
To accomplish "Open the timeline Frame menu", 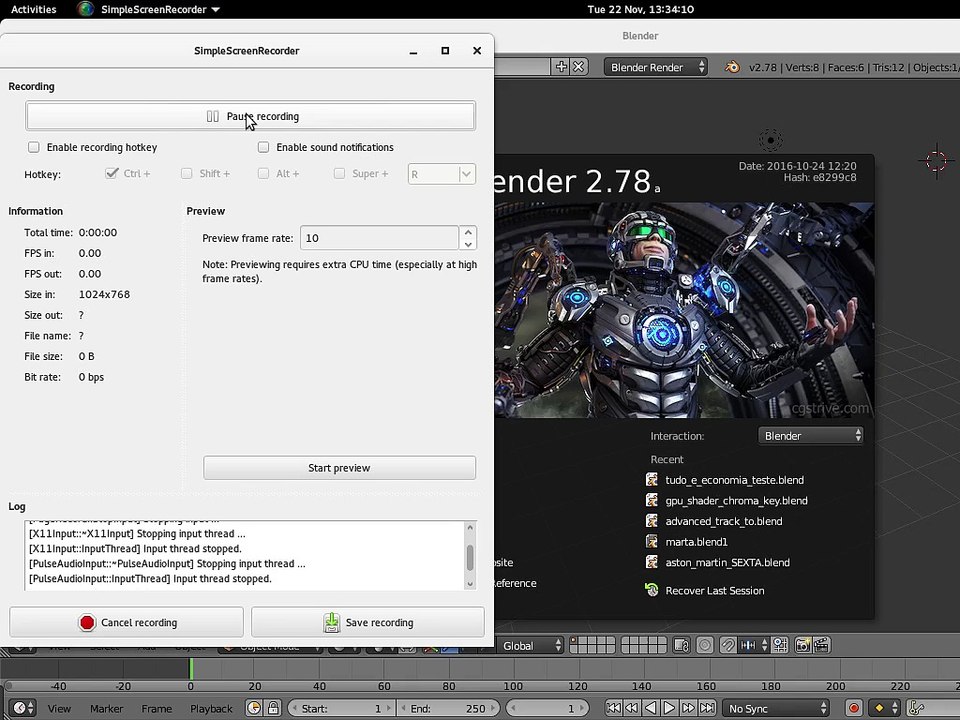I will pos(157,708).
